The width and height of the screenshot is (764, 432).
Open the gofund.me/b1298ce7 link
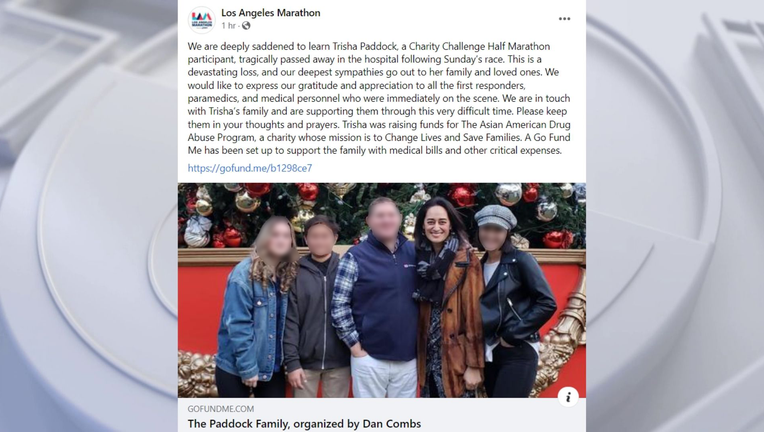coord(250,168)
